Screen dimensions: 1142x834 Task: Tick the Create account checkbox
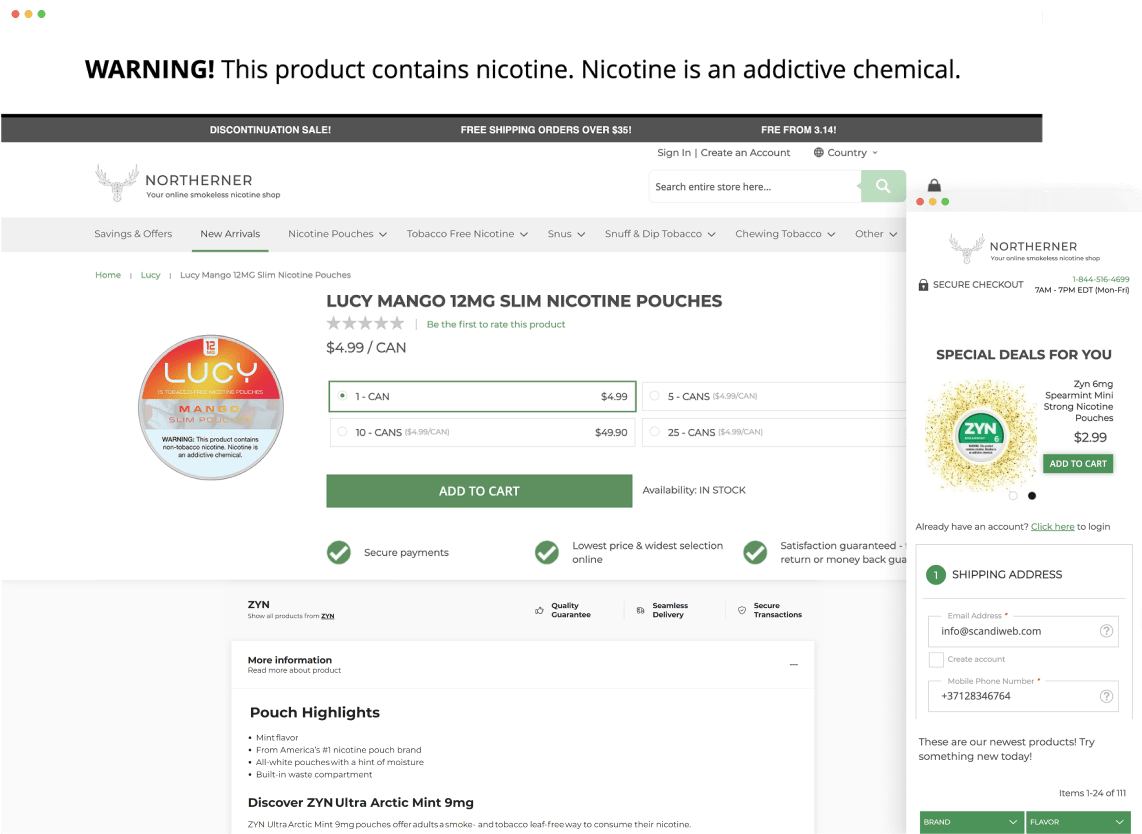click(x=937, y=659)
